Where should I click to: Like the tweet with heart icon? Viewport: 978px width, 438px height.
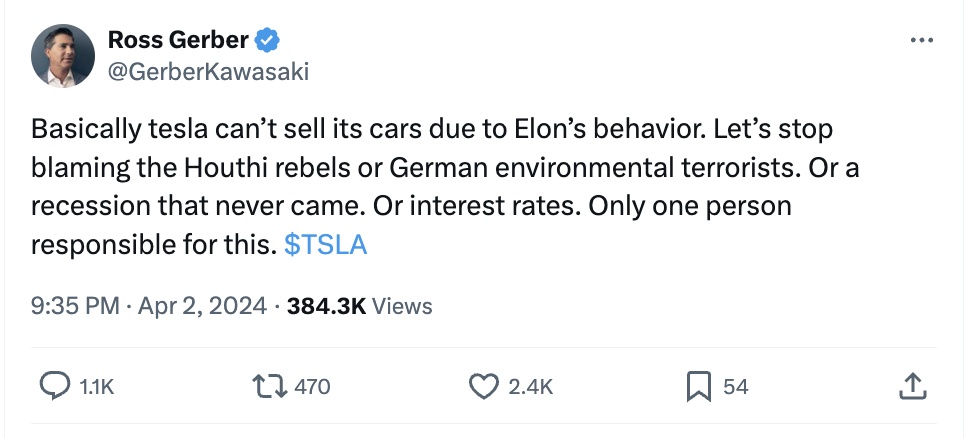coord(484,386)
